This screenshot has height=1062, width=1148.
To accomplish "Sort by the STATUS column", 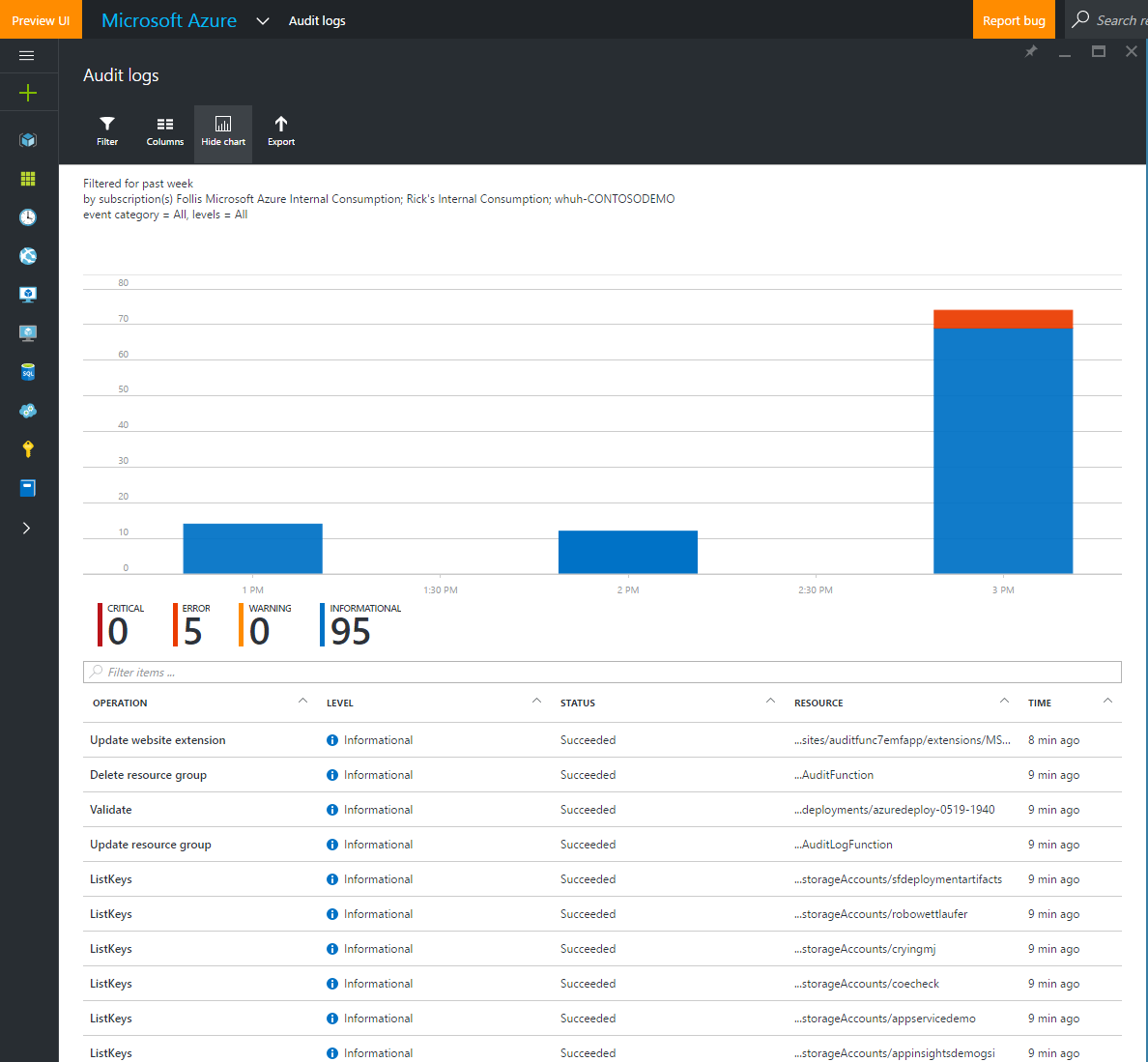I will point(578,703).
